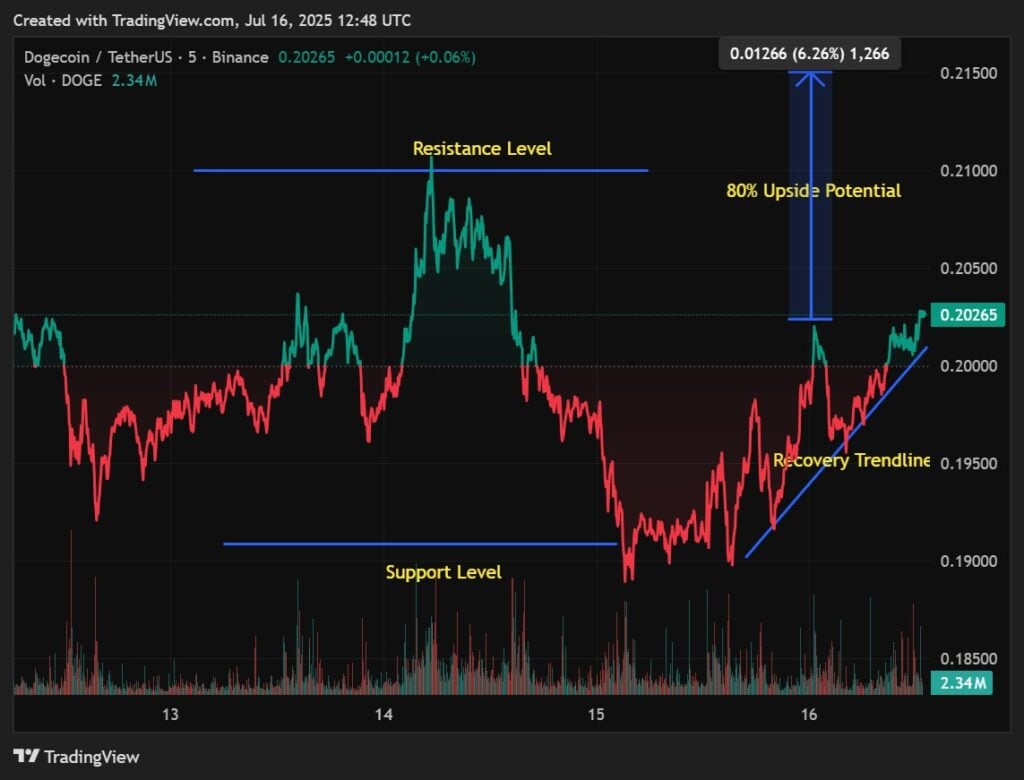Click date label 15 on time axis
The width and height of the screenshot is (1024, 780).
(x=596, y=714)
